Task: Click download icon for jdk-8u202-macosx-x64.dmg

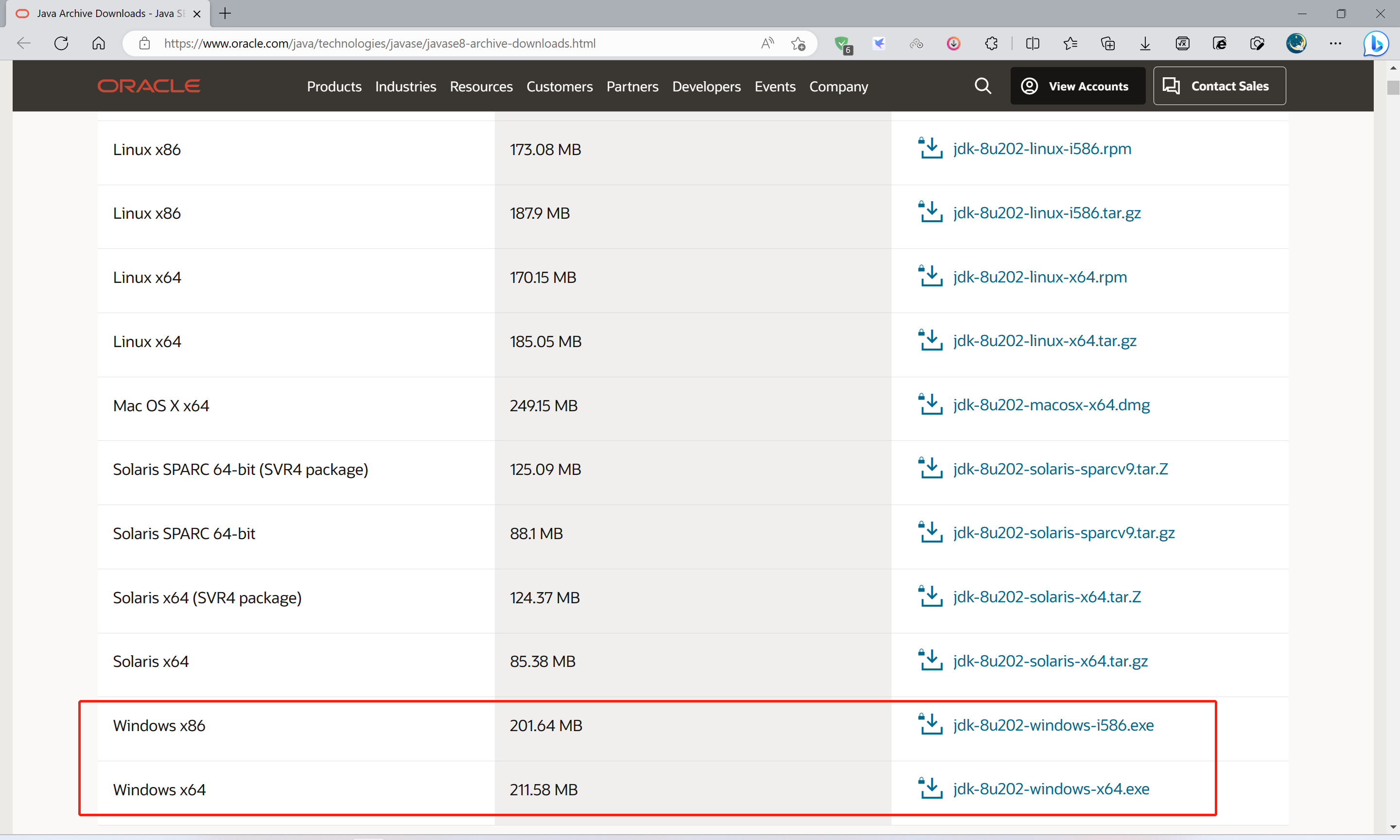Action: [x=930, y=404]
